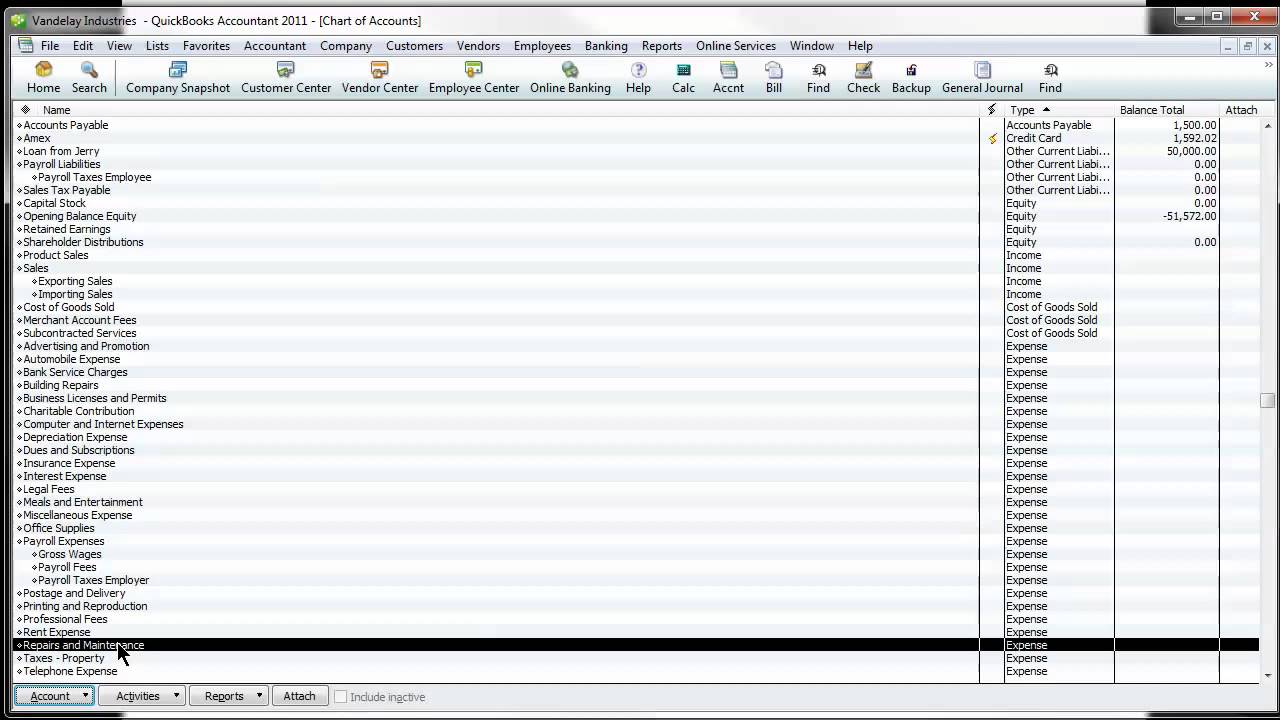The width and height of the screenshot is (1280, 720).
Task: Open the Window menu
Action: point(812,46)
